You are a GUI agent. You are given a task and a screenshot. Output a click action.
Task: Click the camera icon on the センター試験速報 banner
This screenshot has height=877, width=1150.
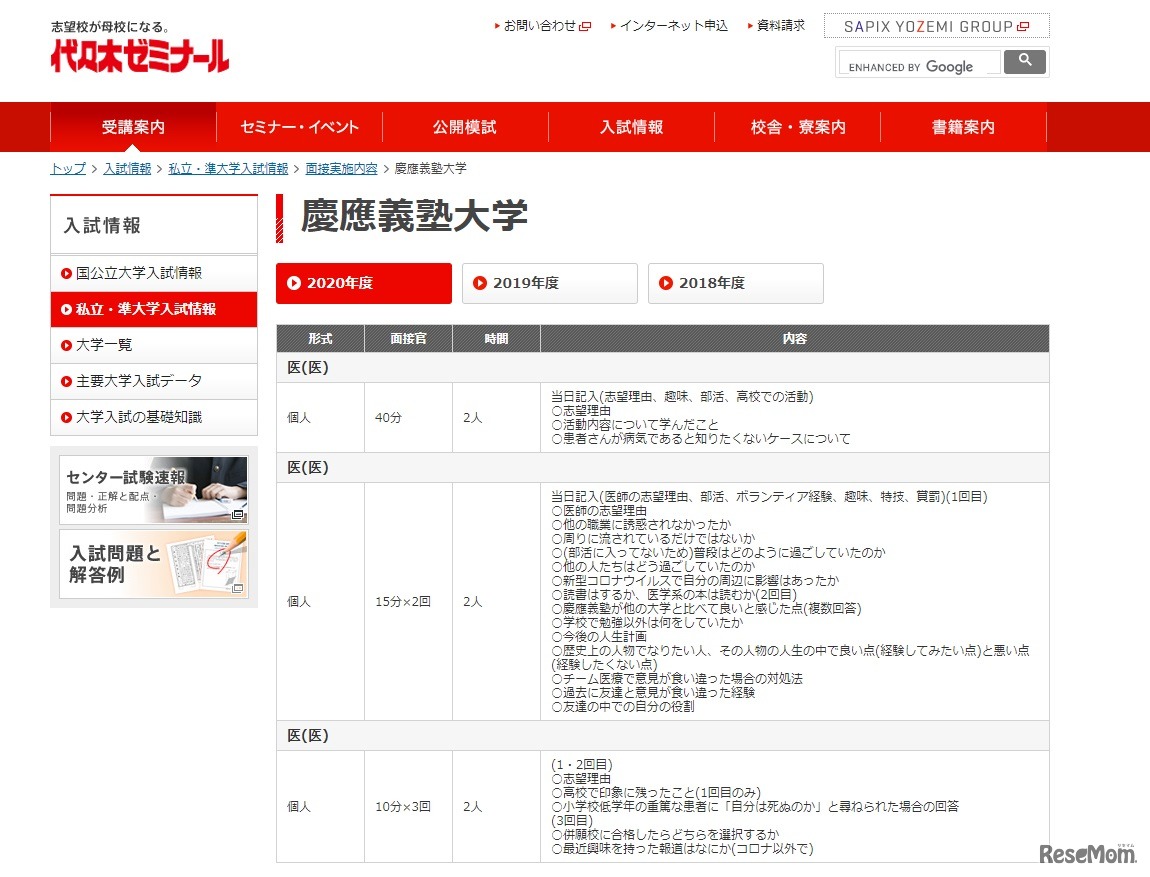click(237, 515)
